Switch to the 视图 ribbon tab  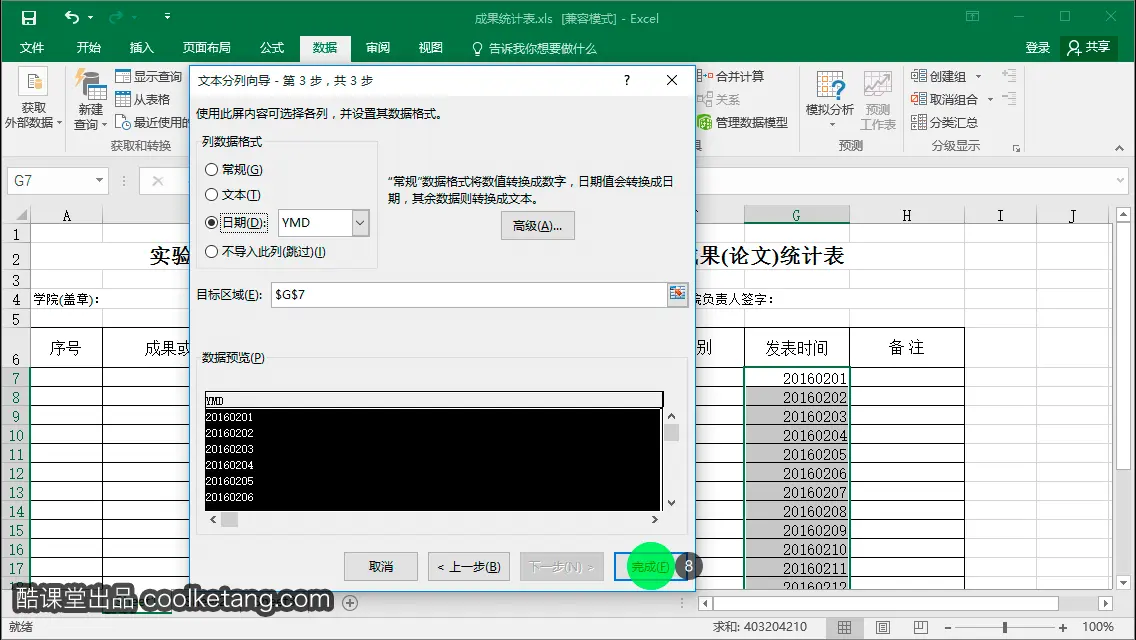point(430,48)
